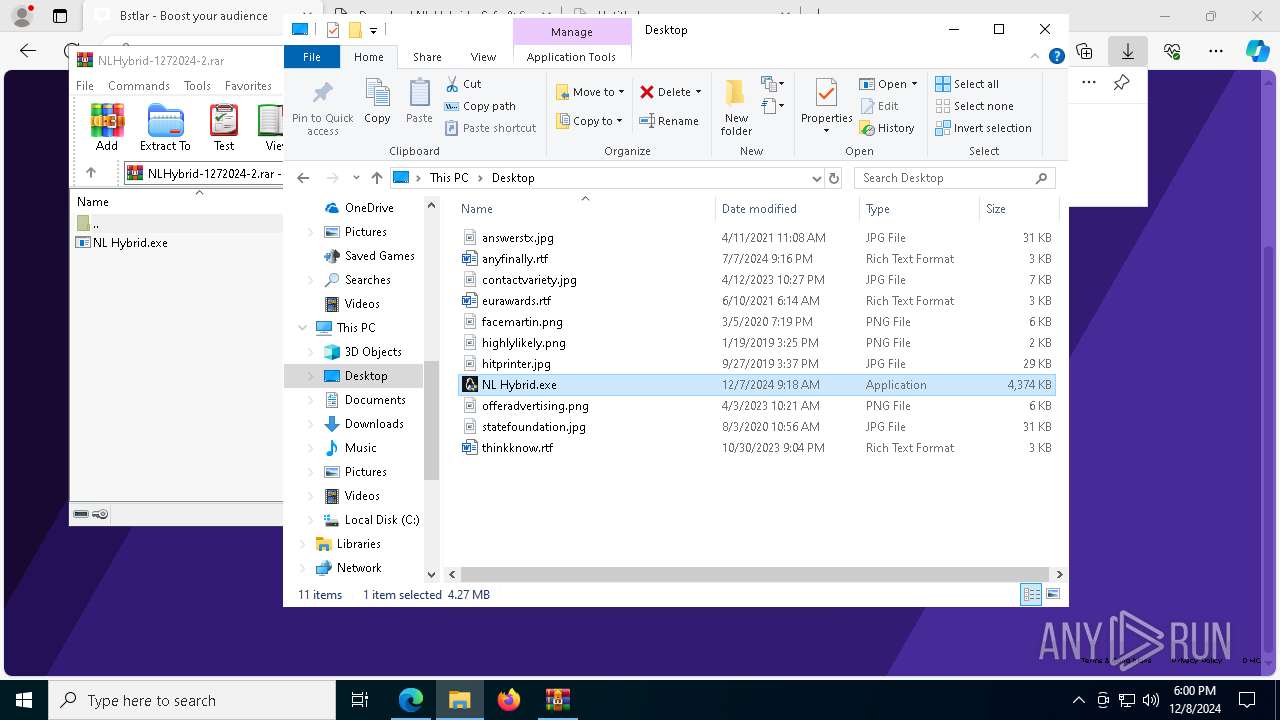The height and width of the screenshot is (720, 1280).
Task: Click the Manage contextual tab
Action: tap(571, 32)
